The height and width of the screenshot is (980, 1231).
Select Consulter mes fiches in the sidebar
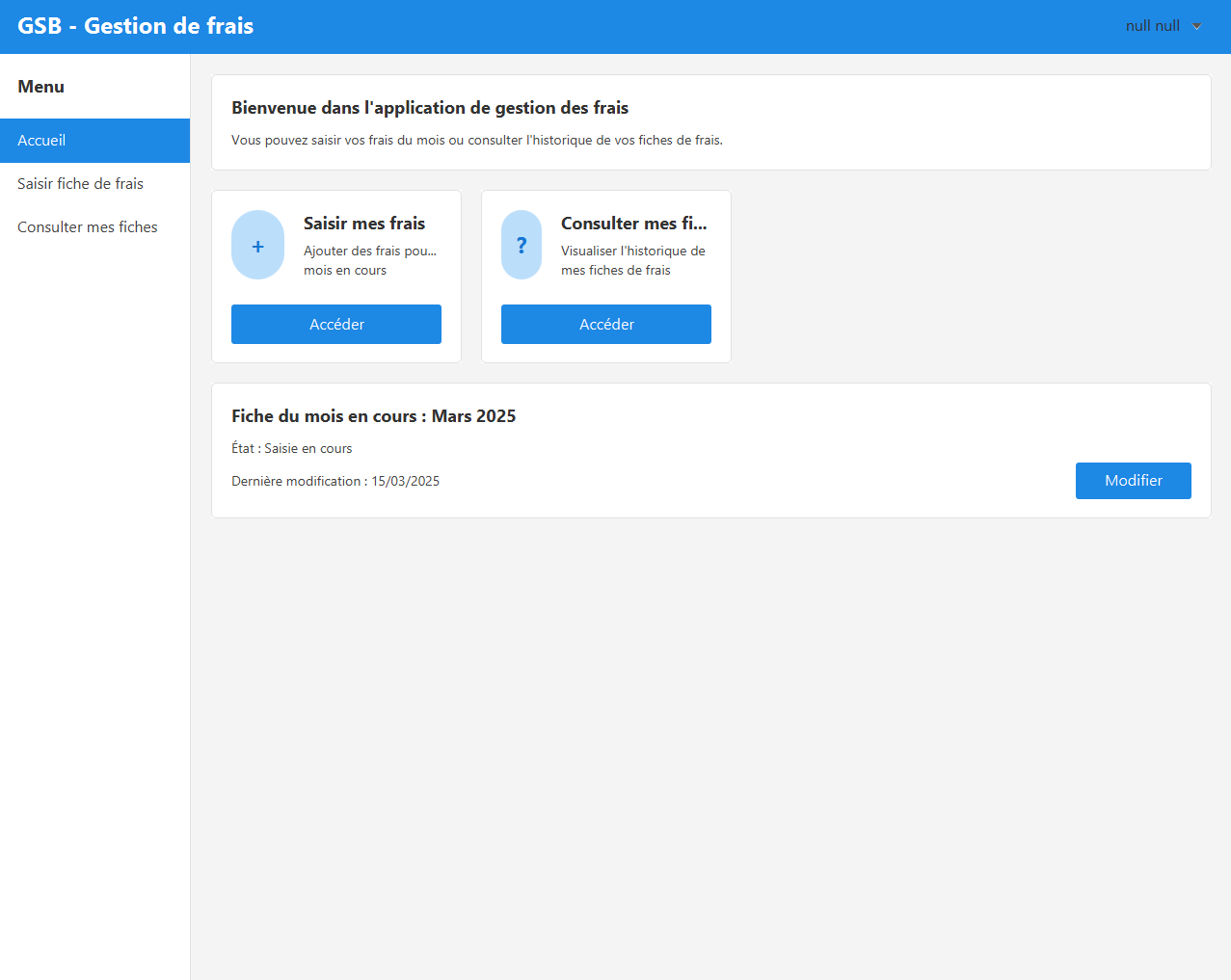88,227
